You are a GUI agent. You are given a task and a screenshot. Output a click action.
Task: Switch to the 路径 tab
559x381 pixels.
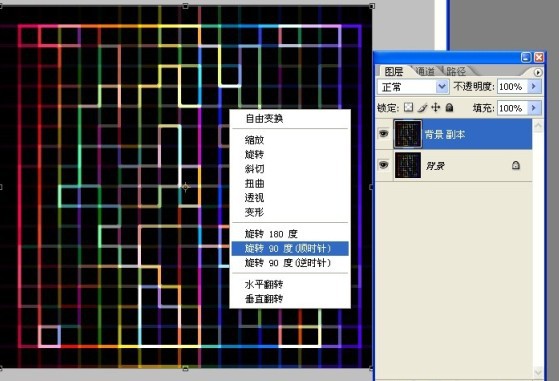(456, 72)
